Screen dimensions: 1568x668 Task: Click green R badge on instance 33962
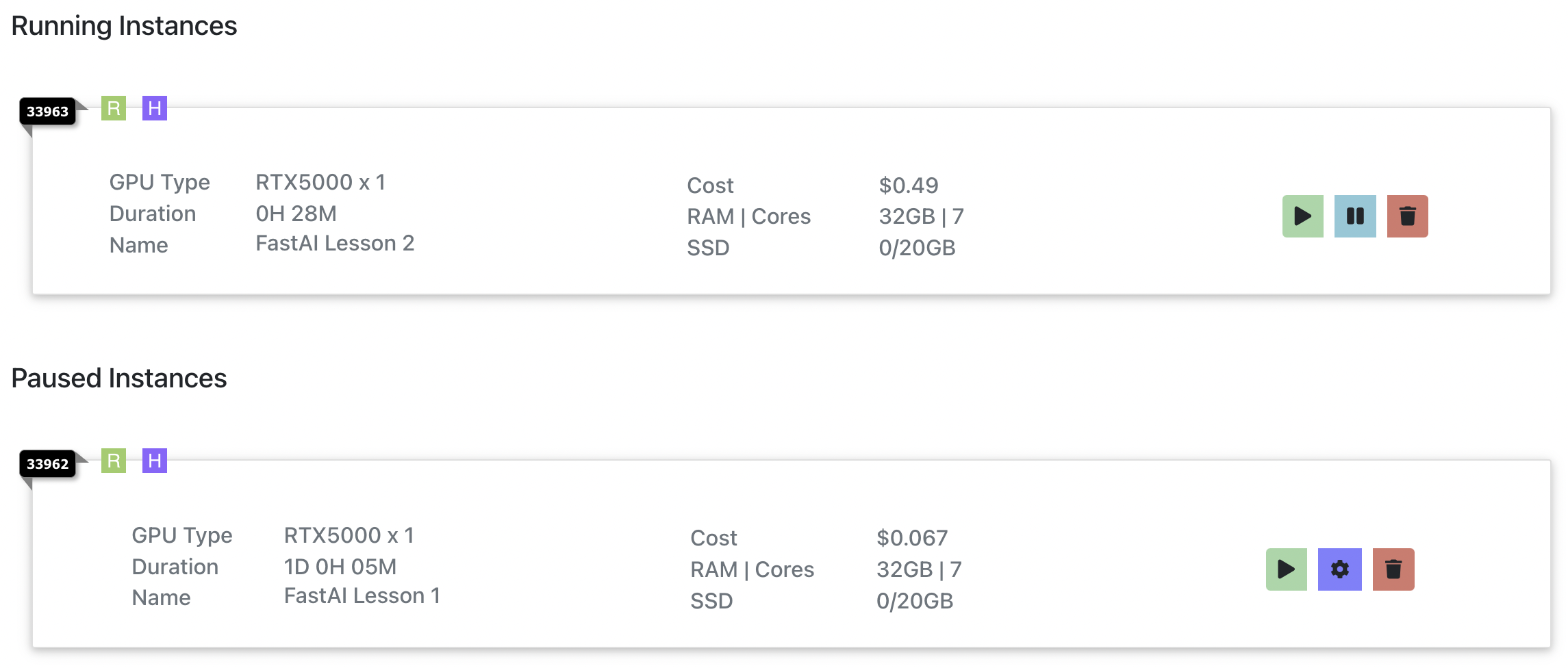114,461
